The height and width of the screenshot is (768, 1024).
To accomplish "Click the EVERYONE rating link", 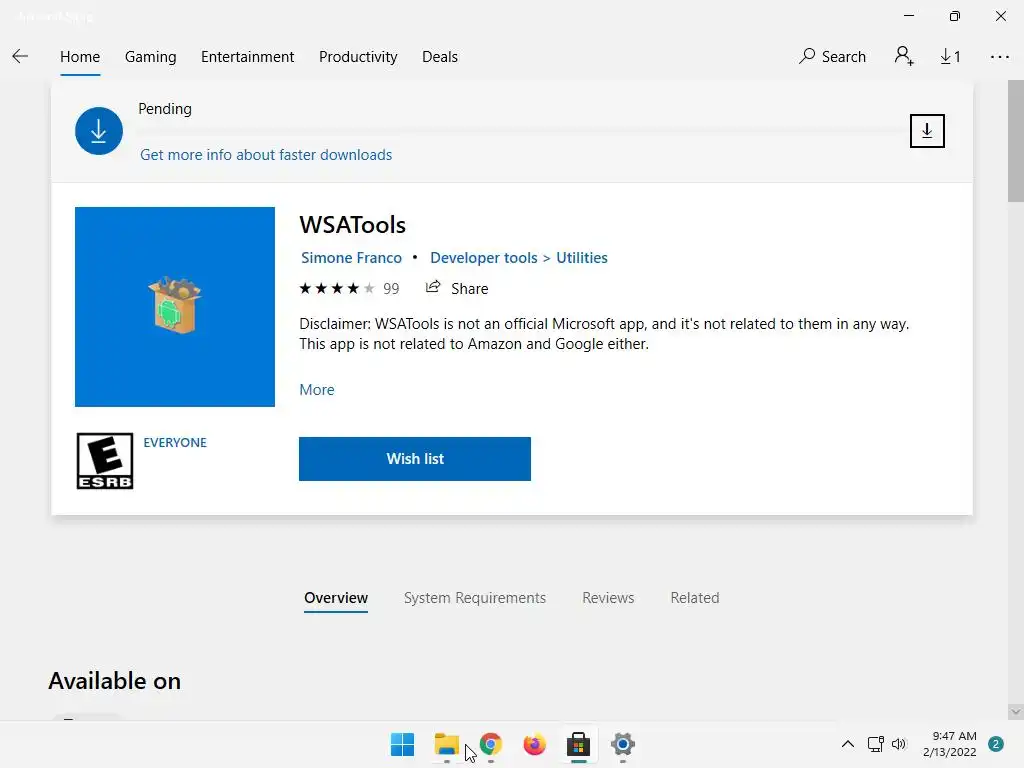I will tap(175, 442).
